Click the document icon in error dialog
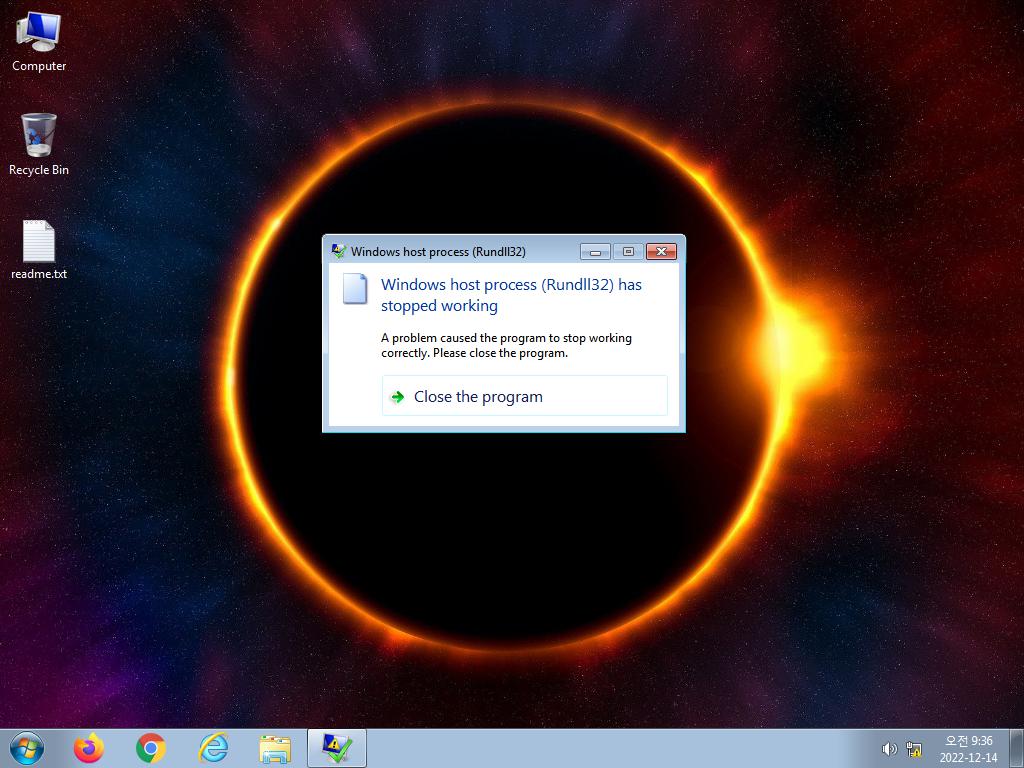Image resolution: width=1024 pixels, height=768 pixels. (x=355, y=289)
